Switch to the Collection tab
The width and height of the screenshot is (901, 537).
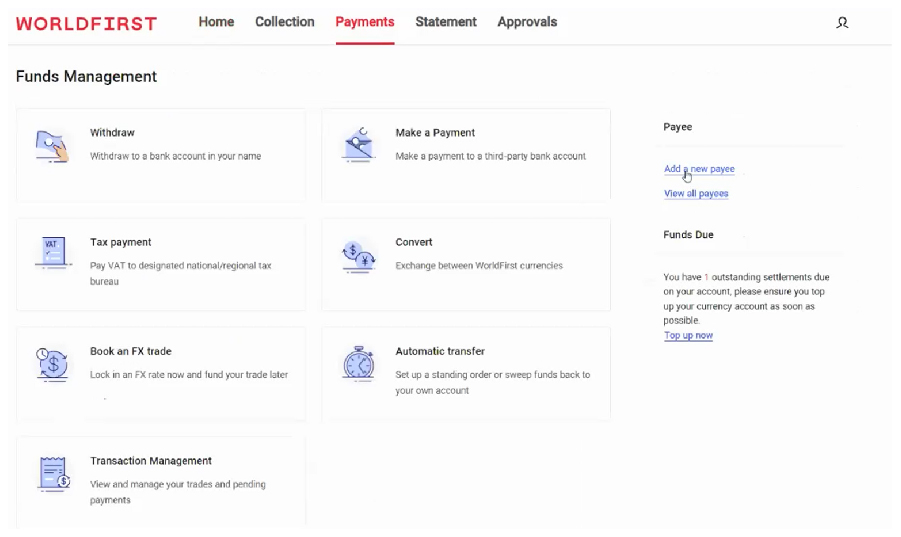284,22
